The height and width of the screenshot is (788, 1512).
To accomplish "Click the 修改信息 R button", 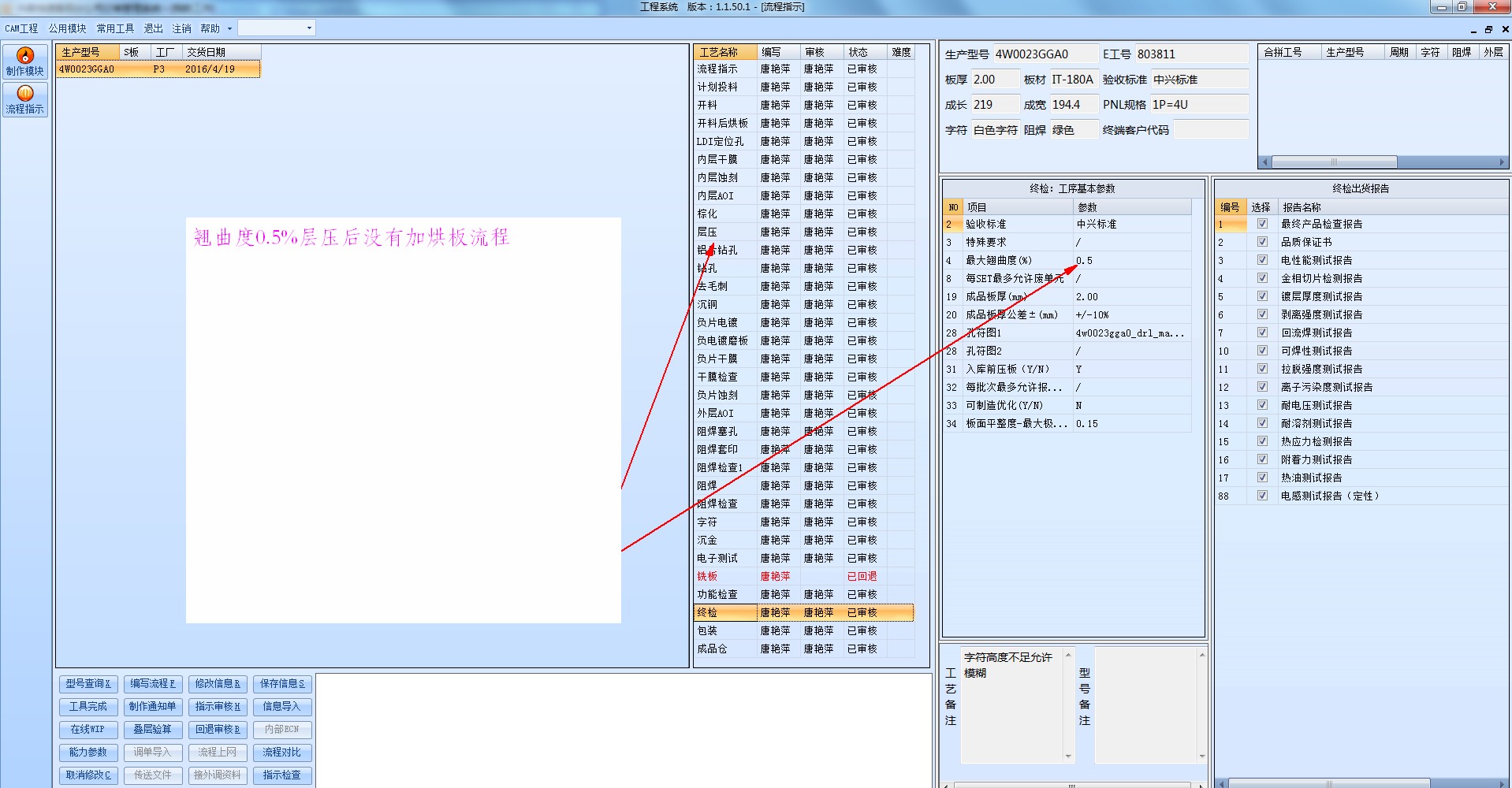I will tap(218, 684).
